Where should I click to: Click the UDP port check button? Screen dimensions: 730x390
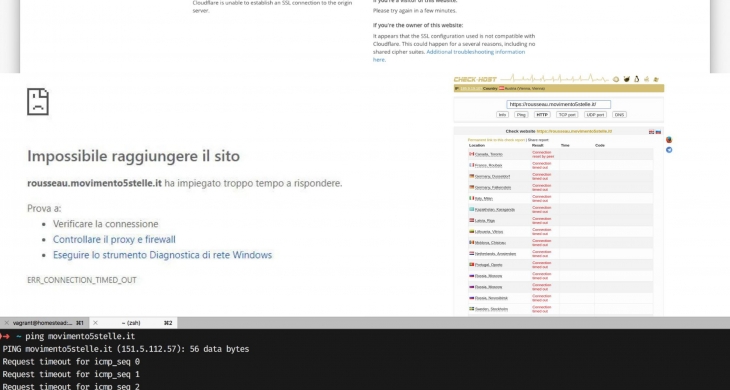pos(595,114)
